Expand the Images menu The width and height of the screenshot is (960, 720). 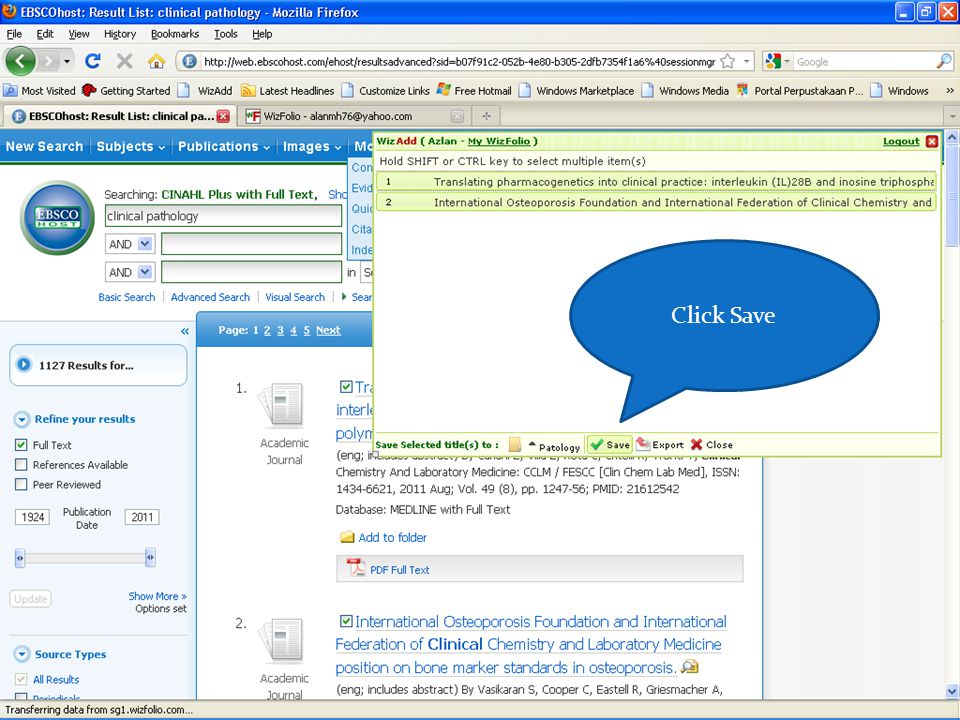pos(312,146)
